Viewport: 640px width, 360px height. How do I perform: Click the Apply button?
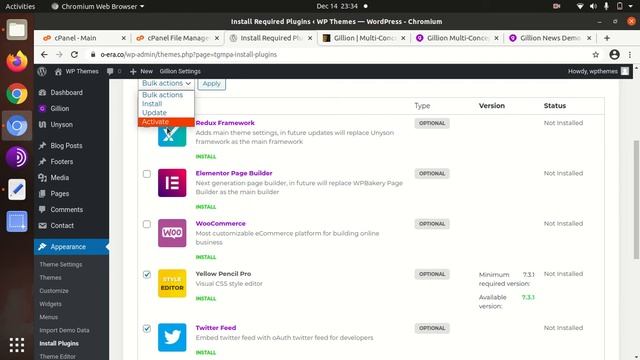point(211,84)
